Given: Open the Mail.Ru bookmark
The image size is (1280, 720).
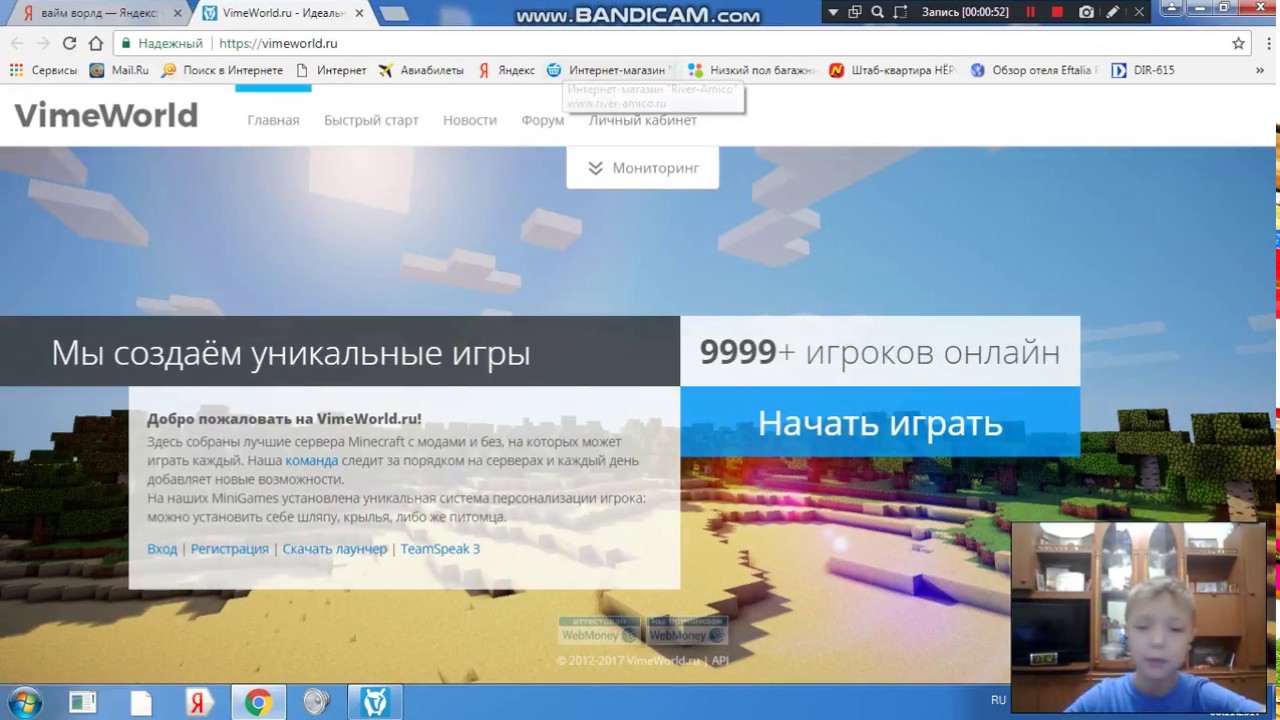Looking at the screenshot, I should point(119,70).
